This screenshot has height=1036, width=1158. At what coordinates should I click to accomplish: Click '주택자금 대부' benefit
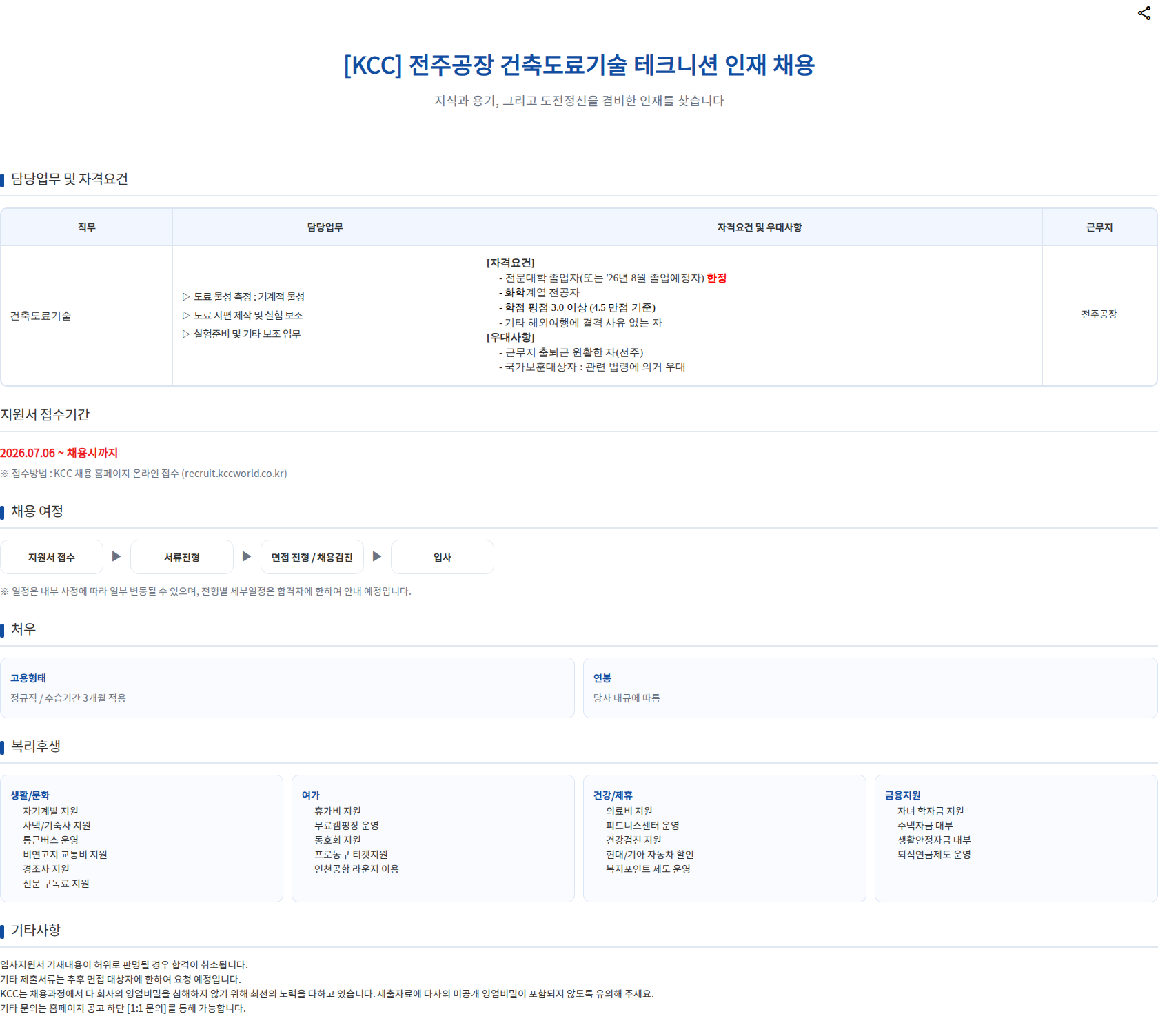pos(925,826)
